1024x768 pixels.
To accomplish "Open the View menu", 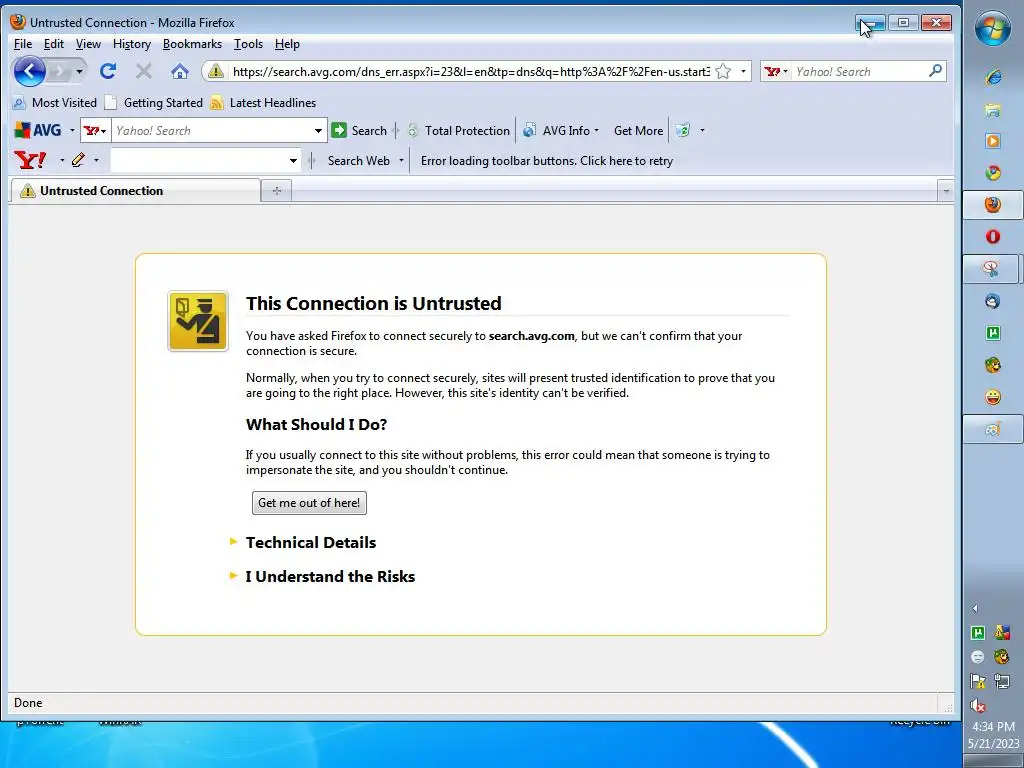I will 88,44.
